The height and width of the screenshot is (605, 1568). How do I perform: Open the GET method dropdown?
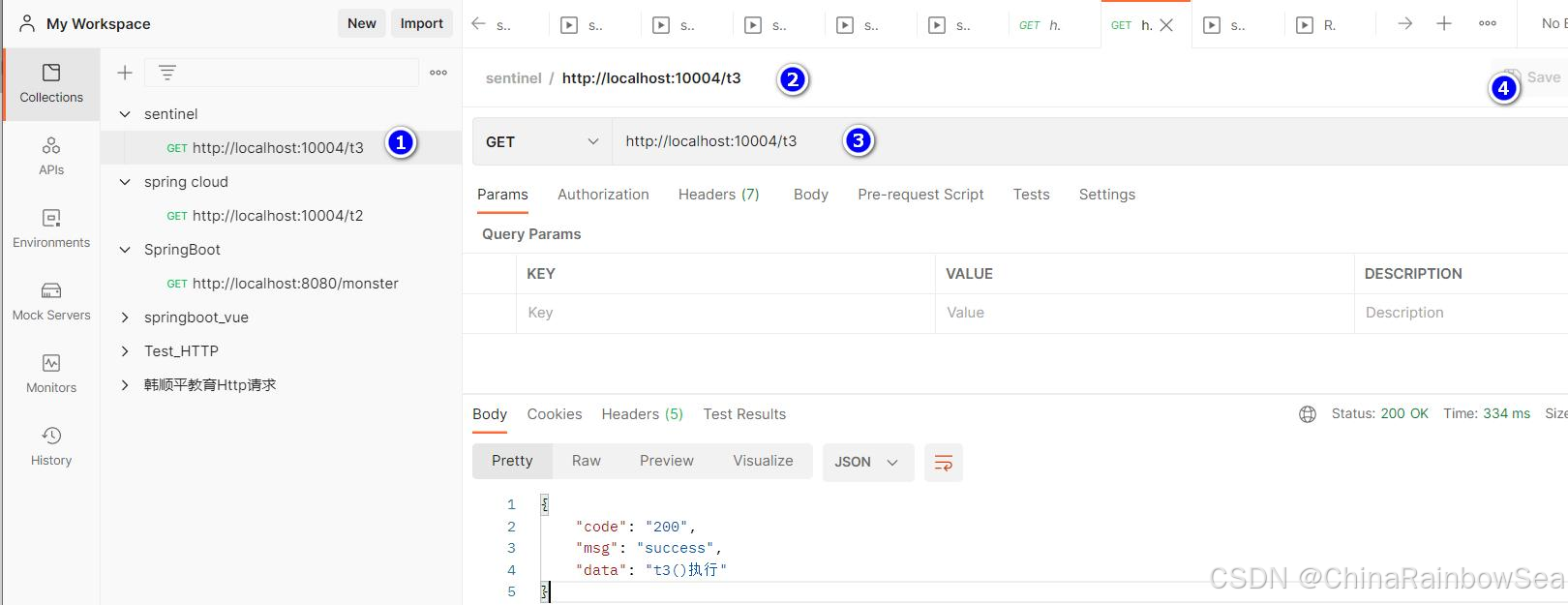pyautogui.click(x=542, y=142)
